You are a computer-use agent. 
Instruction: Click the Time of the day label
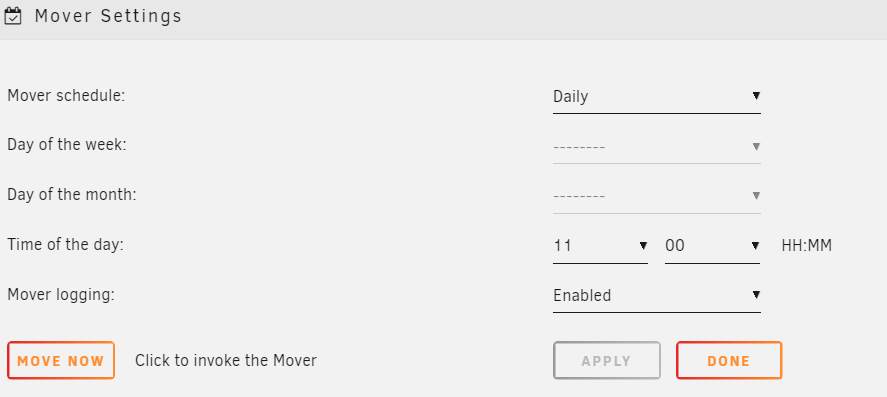[65, 245]
